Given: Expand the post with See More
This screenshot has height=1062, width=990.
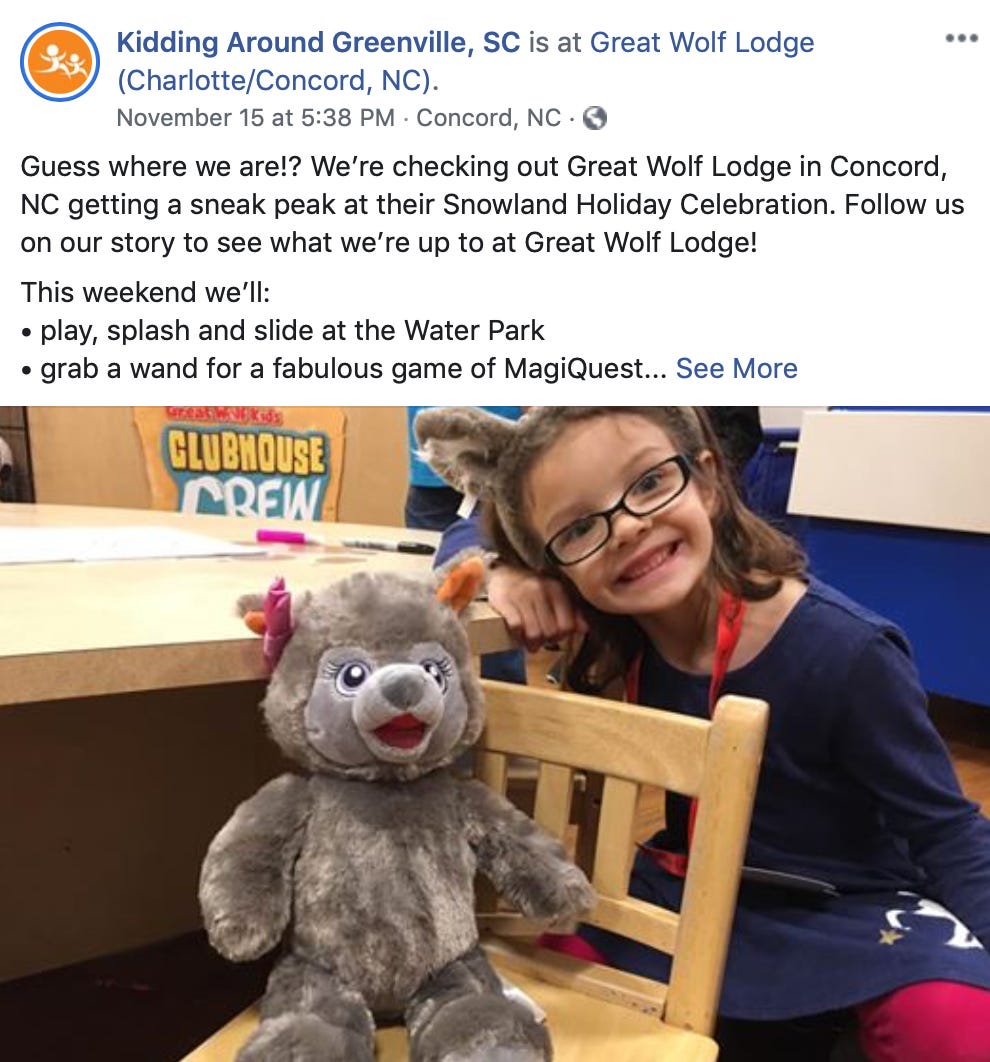Looking at the screenshot, I should 736,368.
